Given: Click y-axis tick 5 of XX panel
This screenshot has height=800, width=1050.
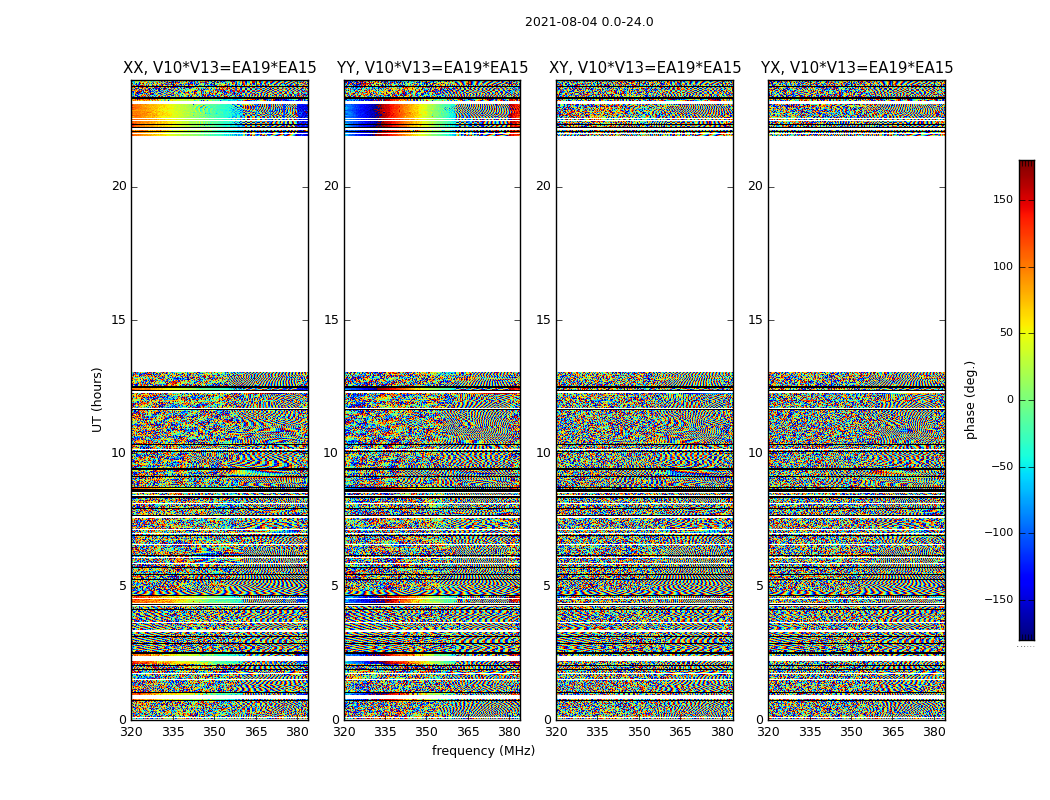Looking at the screenshot, I should click(123, 586).
